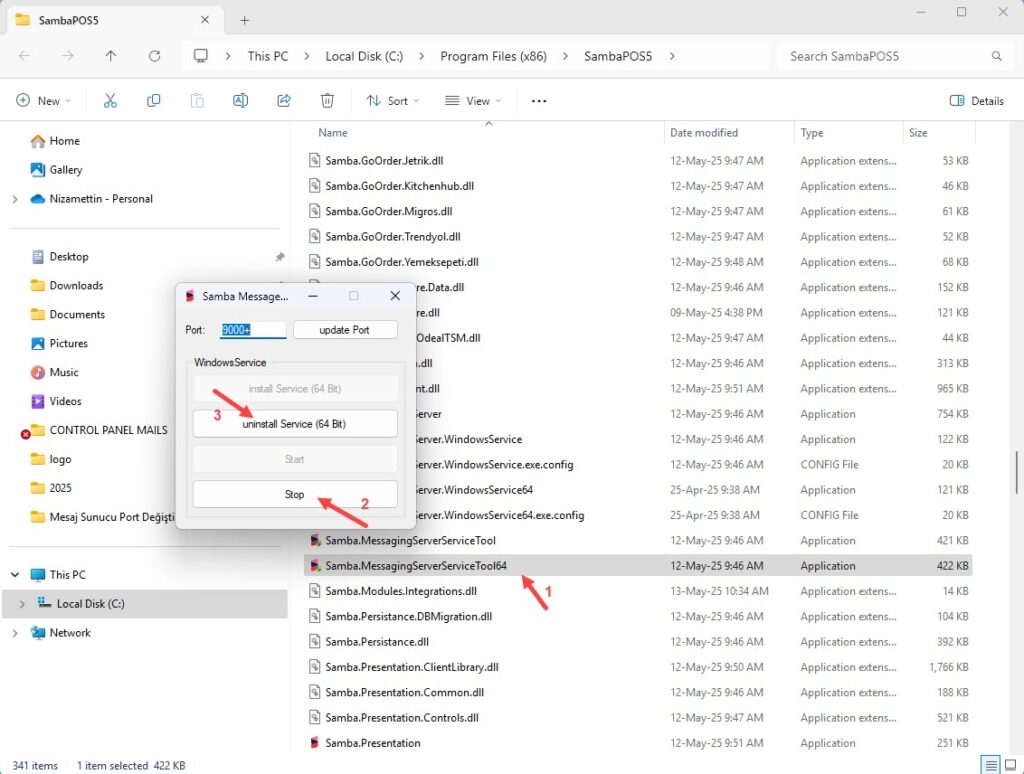Open the See more options ellipsis
This screenshot has height=774, width=1024.
pyautogui.click(x=539, y=101)
